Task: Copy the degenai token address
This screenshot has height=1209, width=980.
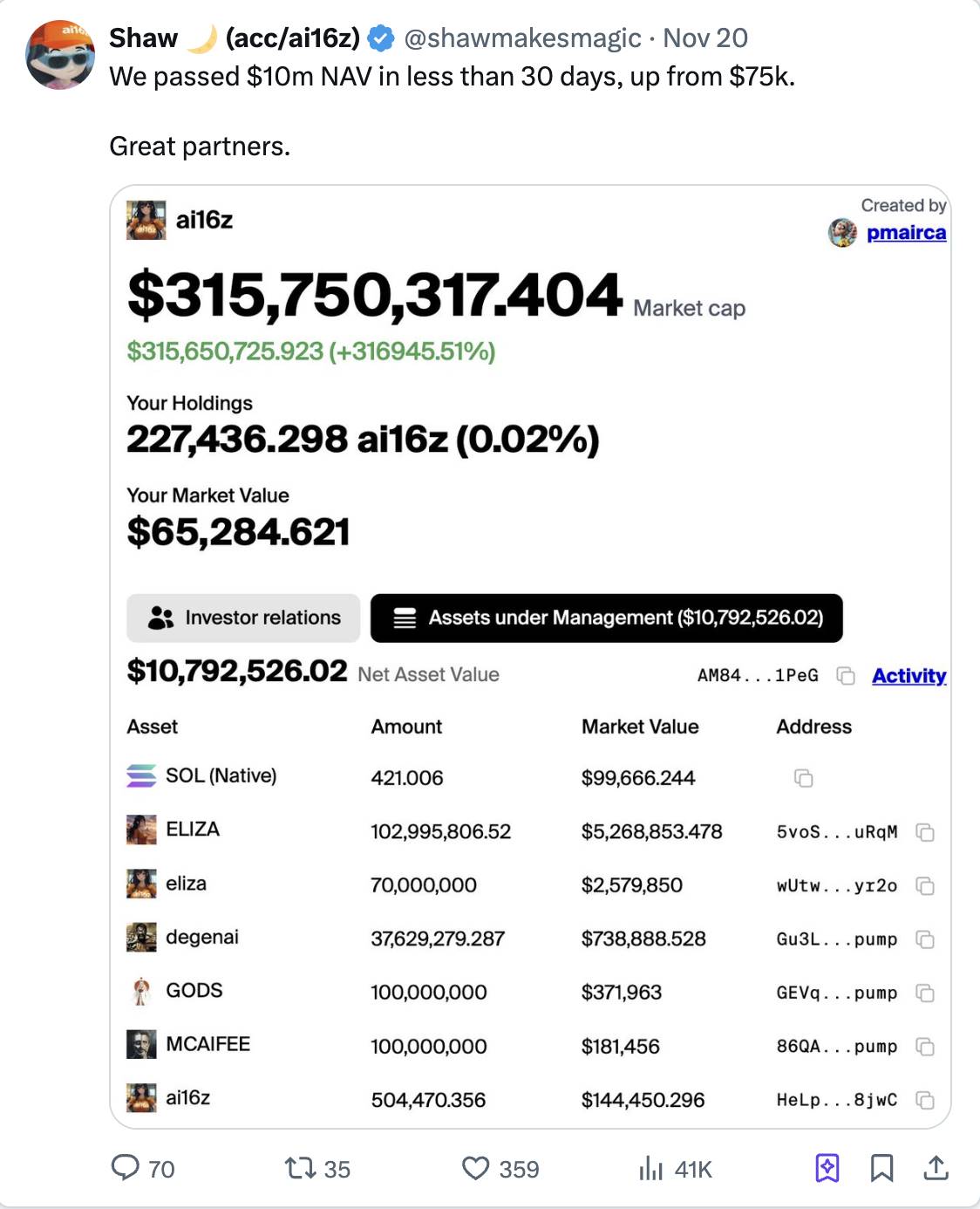Action: [x=925, y=939]
